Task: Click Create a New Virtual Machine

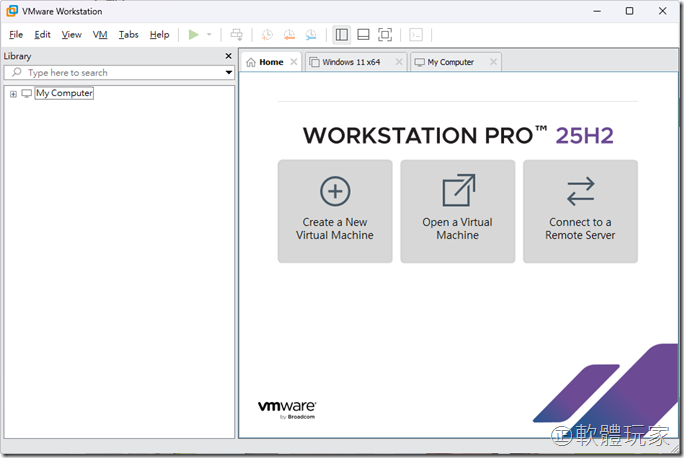Action: (x=335, y=210)
